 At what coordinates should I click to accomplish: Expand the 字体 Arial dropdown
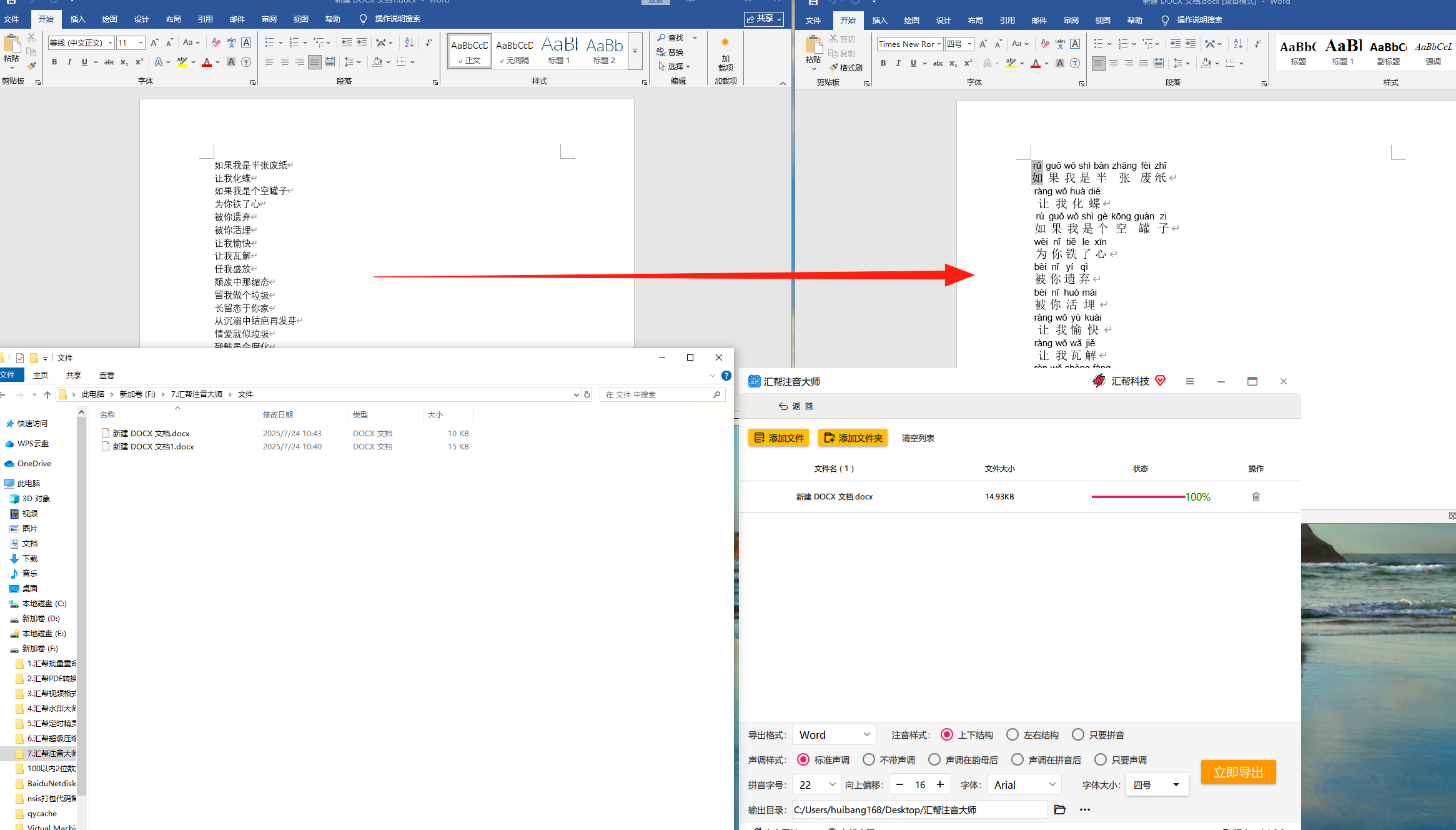1024,785
